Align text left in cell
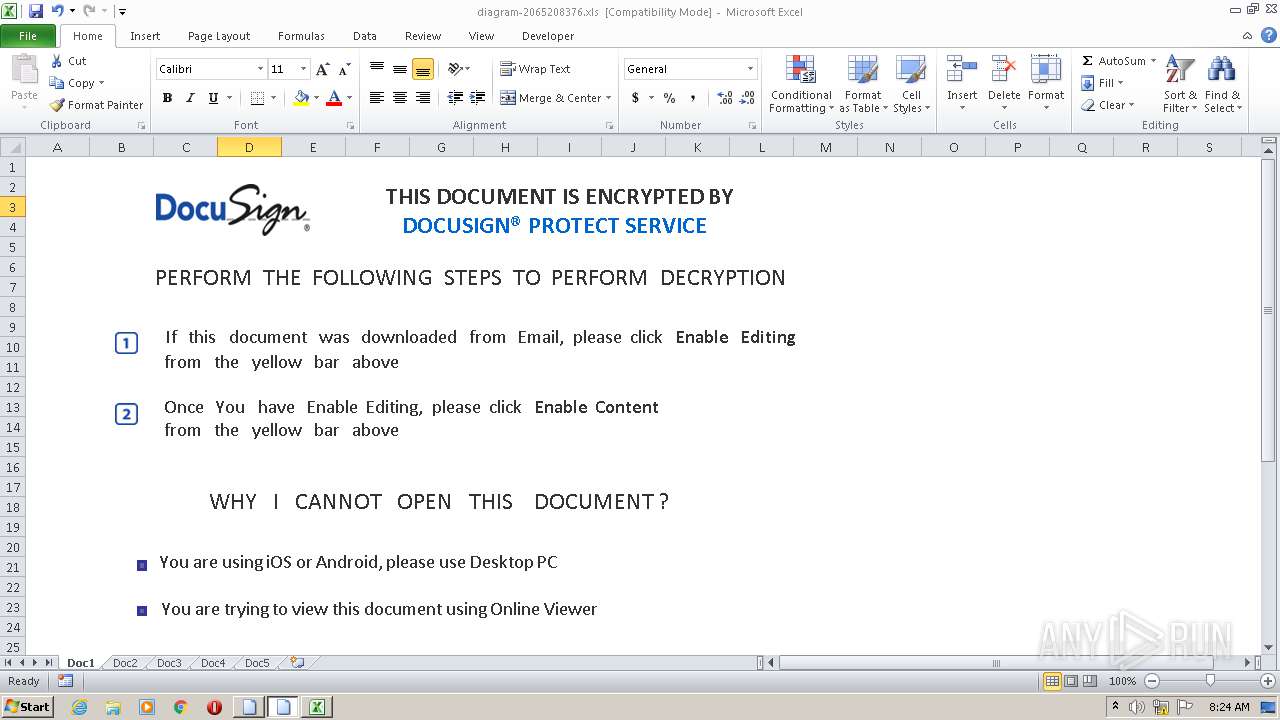This screenshot has height=720, width=1280. pyautogui.click(x=377, y=98)
